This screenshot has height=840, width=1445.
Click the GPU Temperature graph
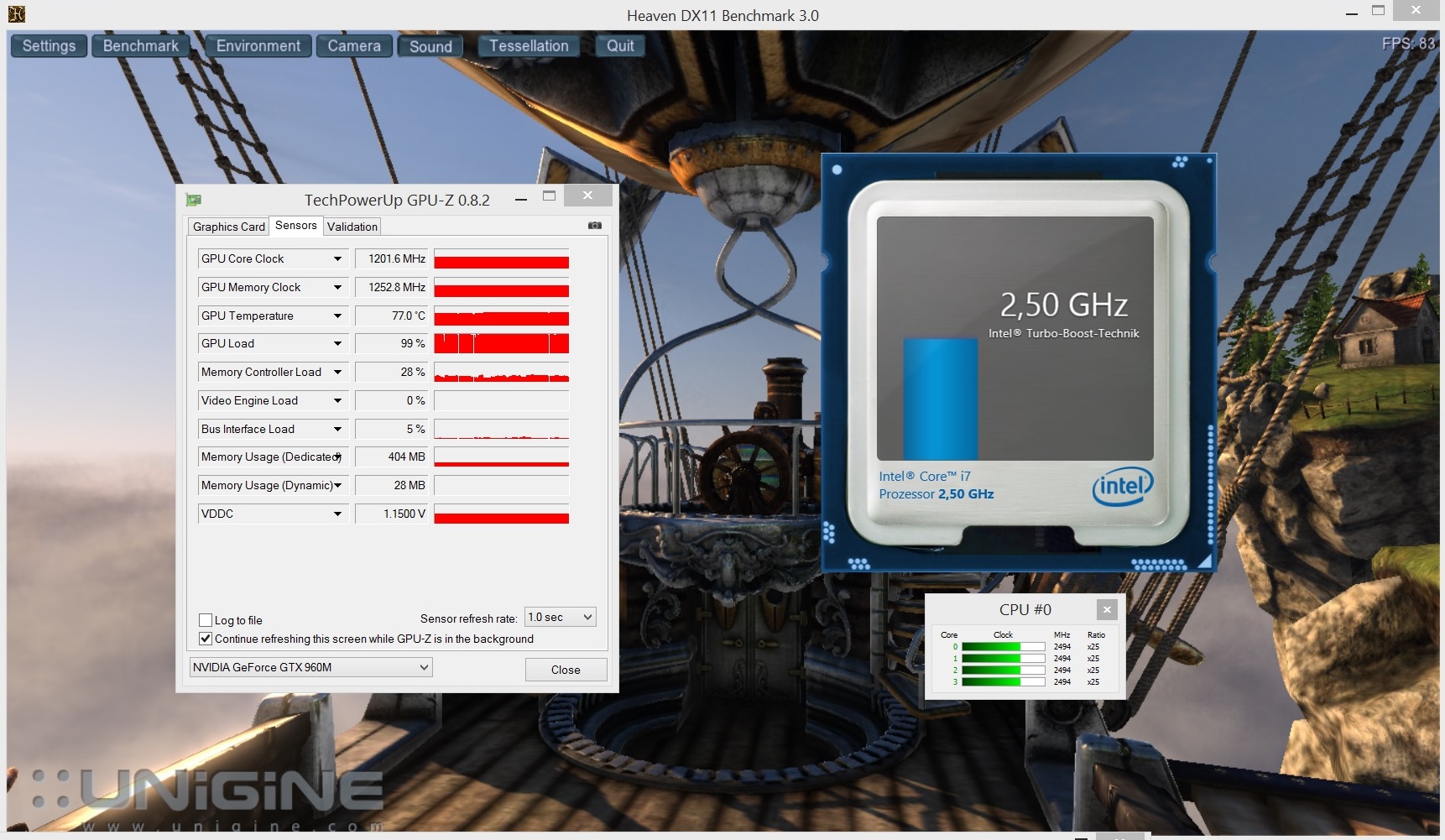pos(502,316)
